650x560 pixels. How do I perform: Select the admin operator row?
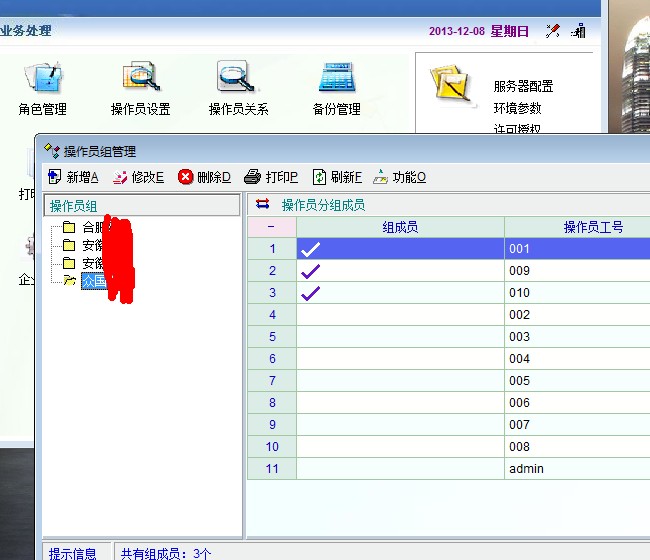pyautogui.click(x=526, y=468)
